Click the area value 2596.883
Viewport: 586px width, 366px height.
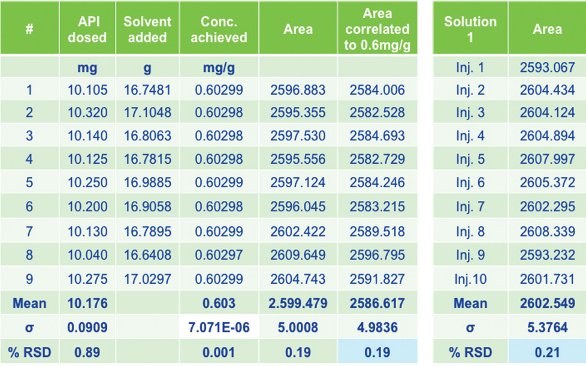coord(298,90)
